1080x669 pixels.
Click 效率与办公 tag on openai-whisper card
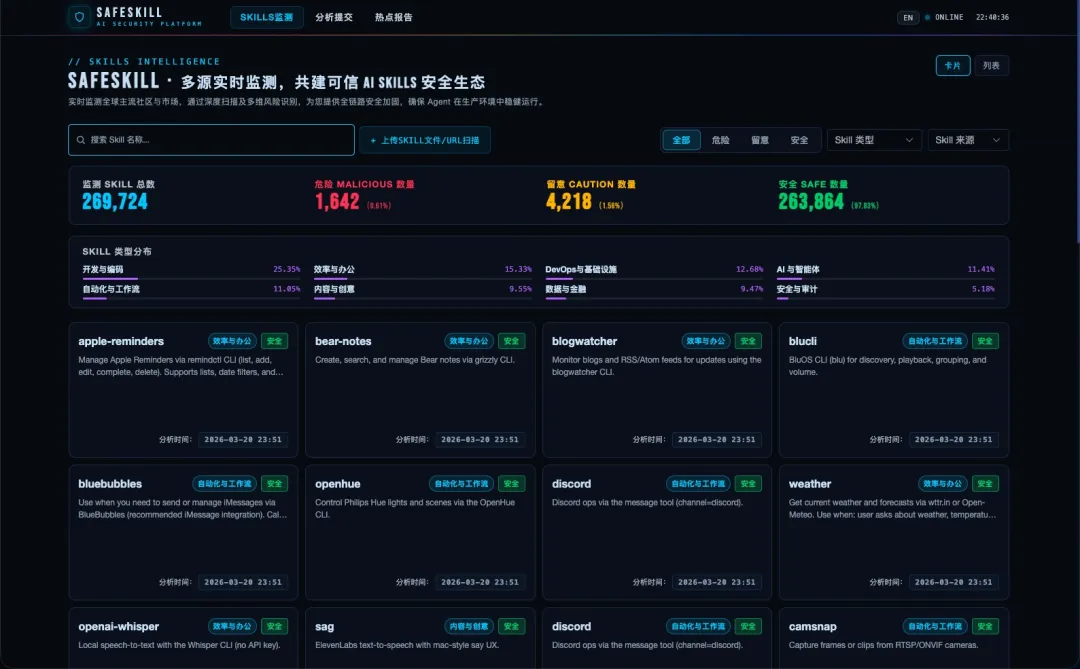click(232, 626)
